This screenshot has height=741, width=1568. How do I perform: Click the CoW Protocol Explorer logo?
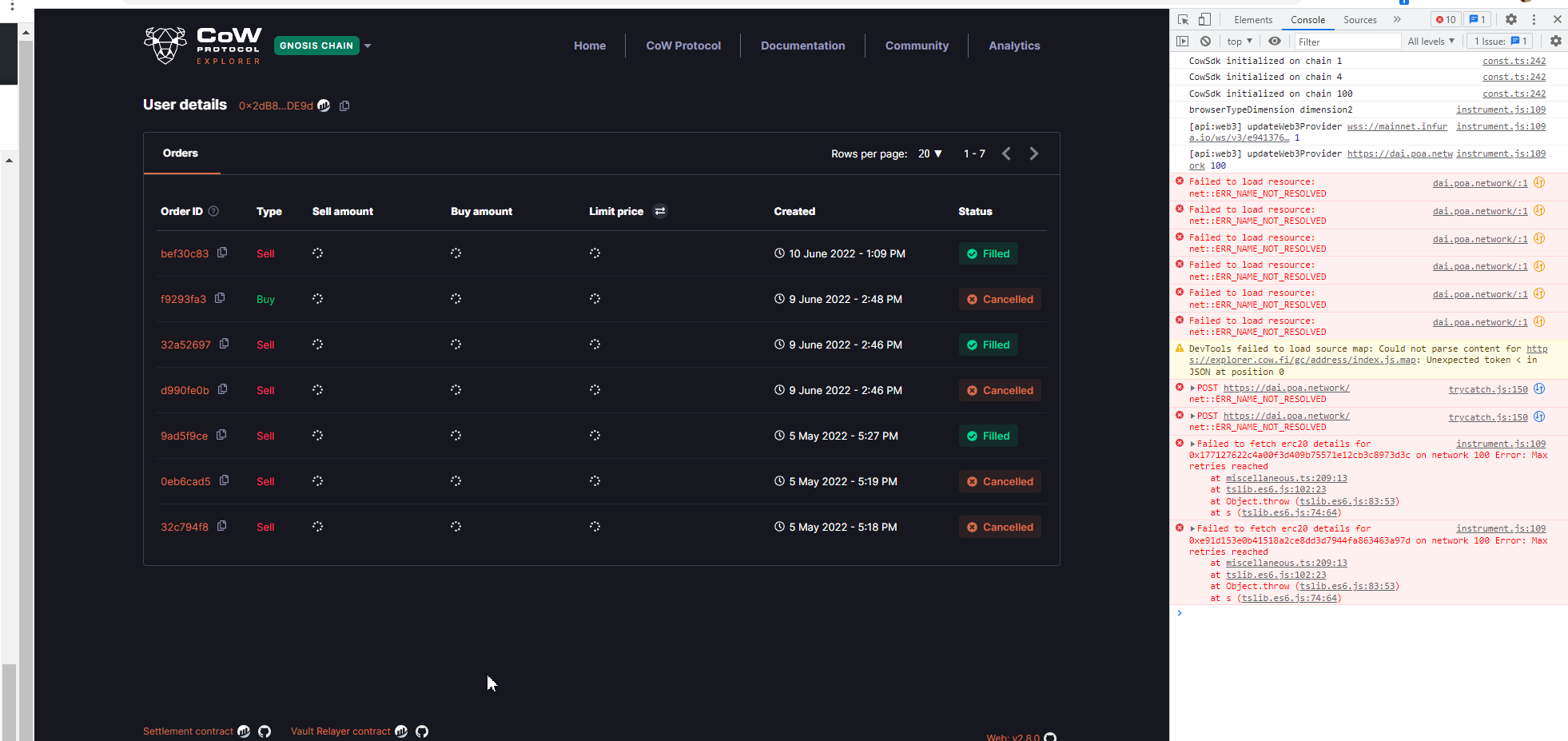[x=203, y=46]
